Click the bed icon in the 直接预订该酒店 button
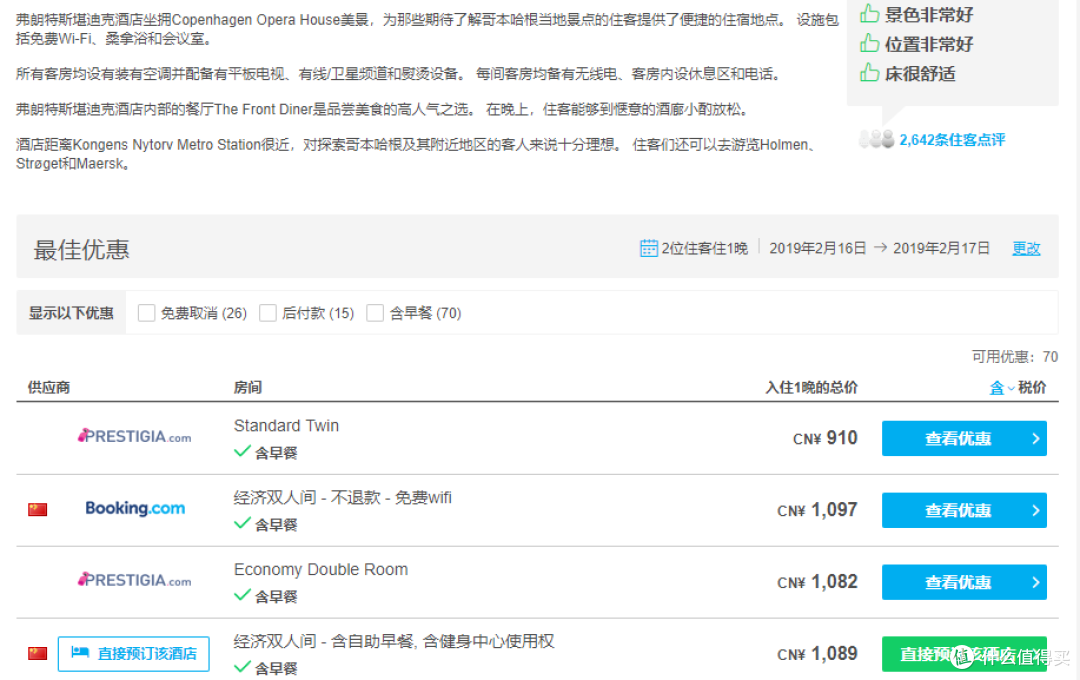 [81, 652]
